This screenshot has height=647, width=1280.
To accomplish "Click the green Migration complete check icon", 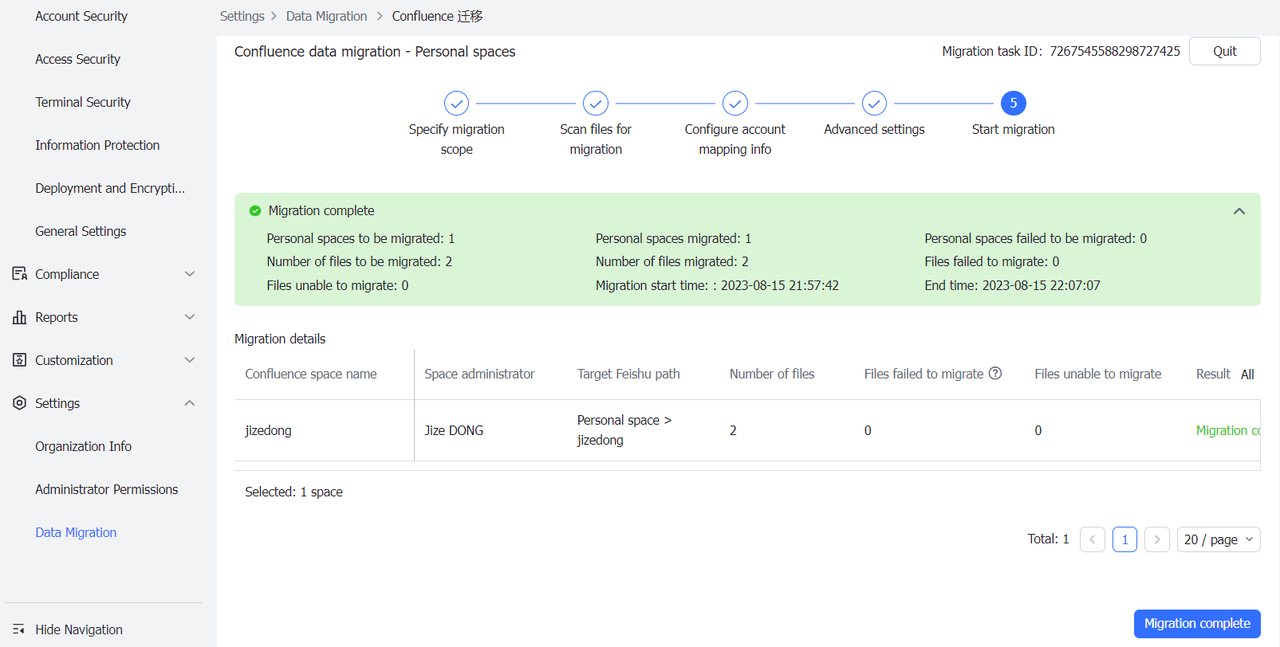I will pyautogui.click(x=255, y=211).
